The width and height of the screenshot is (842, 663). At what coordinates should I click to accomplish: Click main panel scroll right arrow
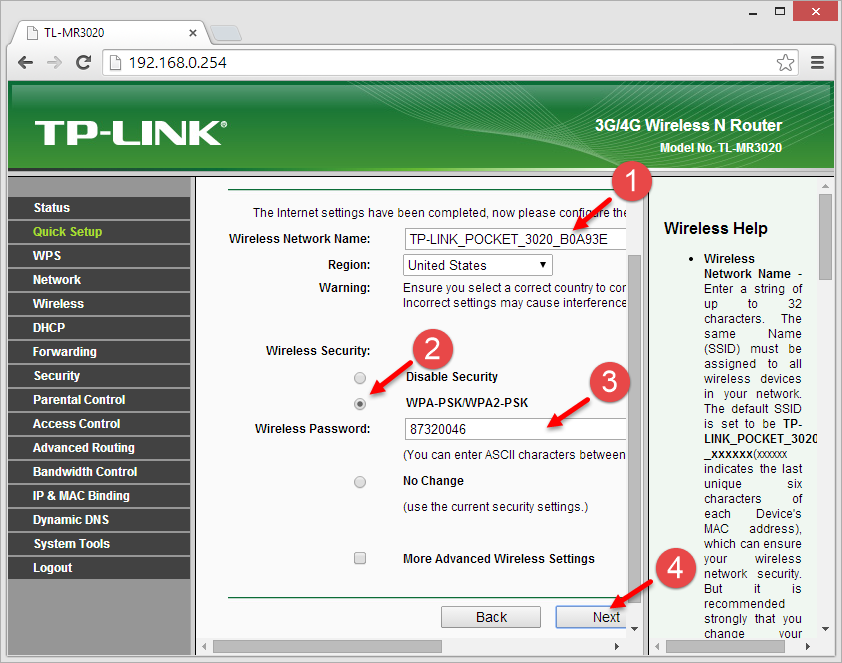[616, 647]
